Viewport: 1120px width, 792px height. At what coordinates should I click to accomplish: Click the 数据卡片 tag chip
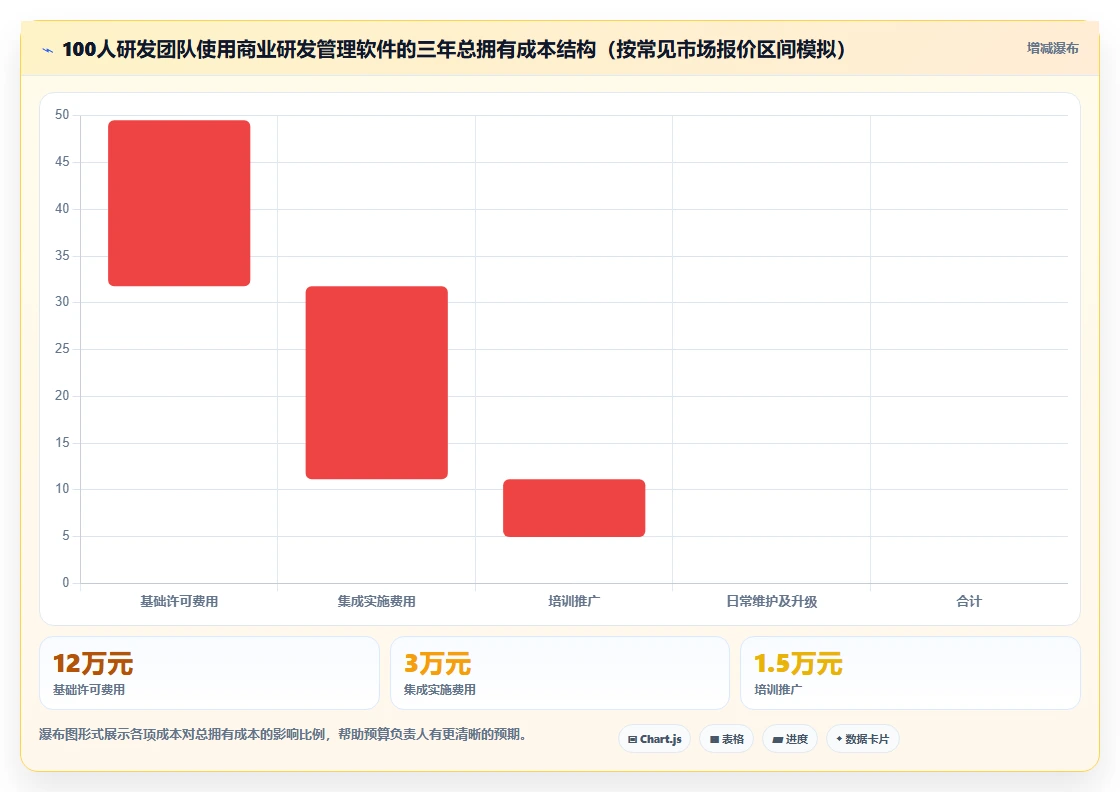coord(862,739)
